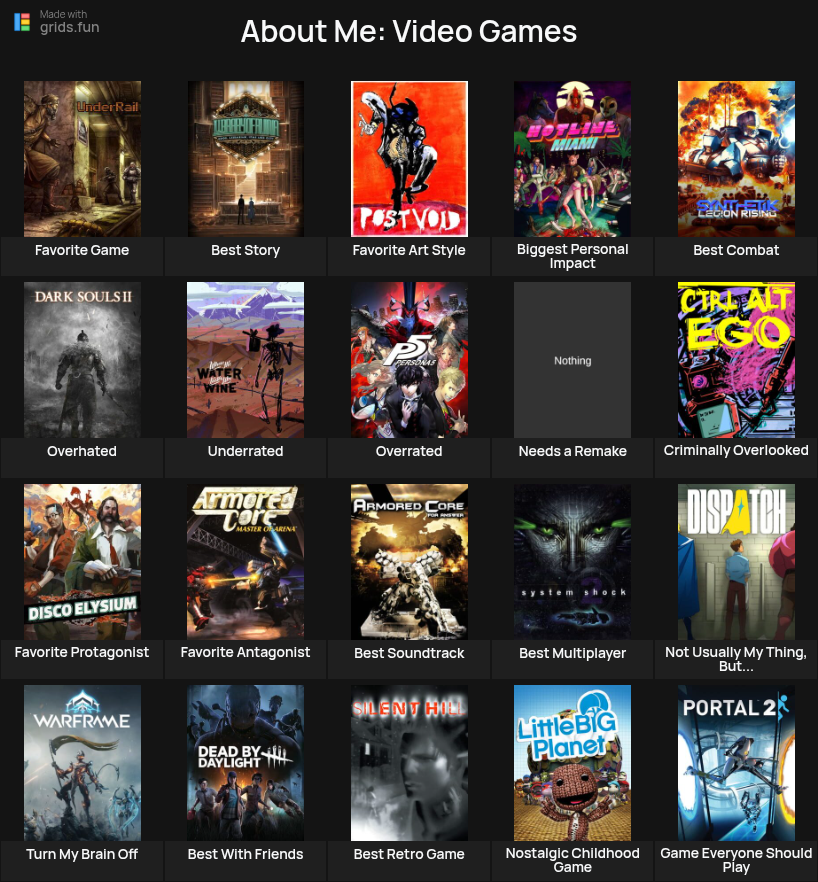Select 'Not Usually My Thing, But...' label
This screenshot has height=882, width=818.
(x=736, y=659)
